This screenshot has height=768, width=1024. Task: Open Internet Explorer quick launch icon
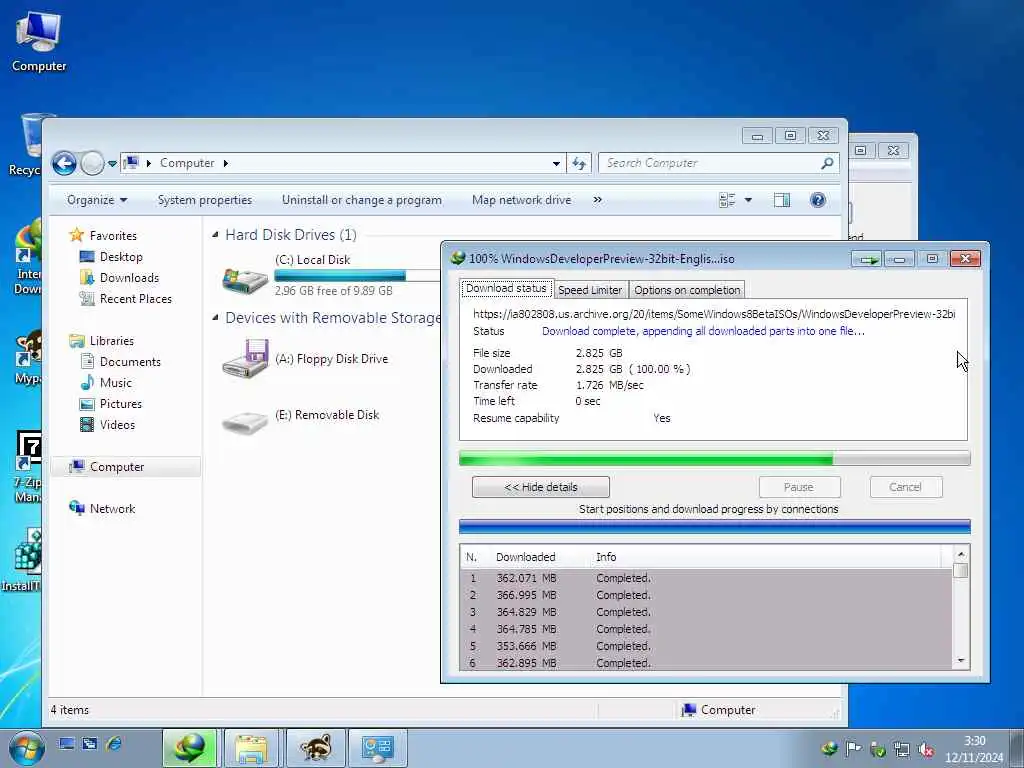pyautogui.click(x=114, y=743)
